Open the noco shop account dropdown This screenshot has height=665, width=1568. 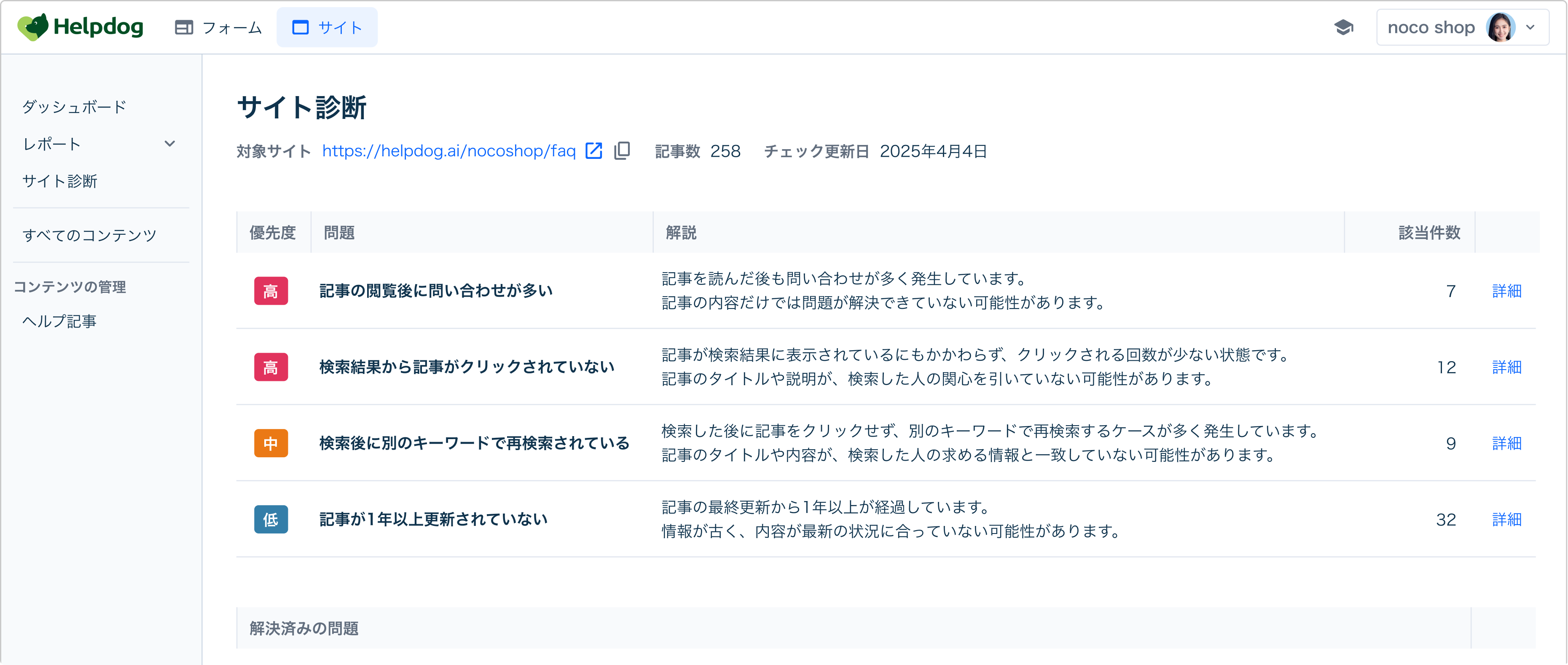point(1530,27)
